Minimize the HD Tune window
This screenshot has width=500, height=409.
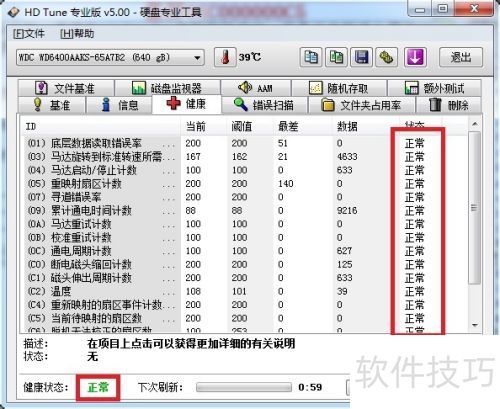[x=420, y=9]
